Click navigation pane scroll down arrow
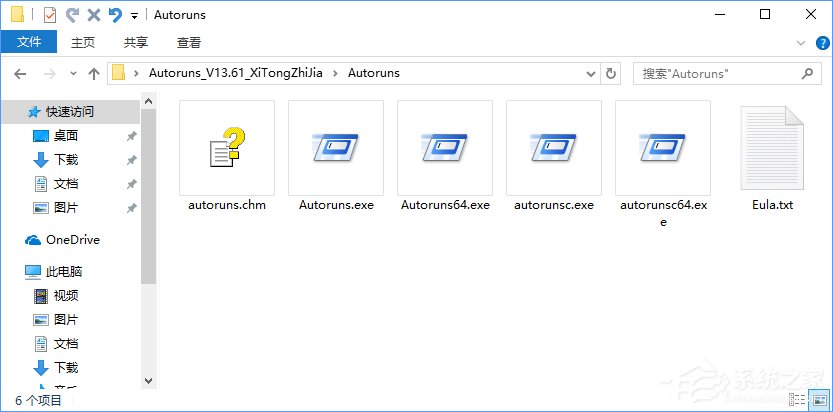The image size is (833, 412). 149,381
